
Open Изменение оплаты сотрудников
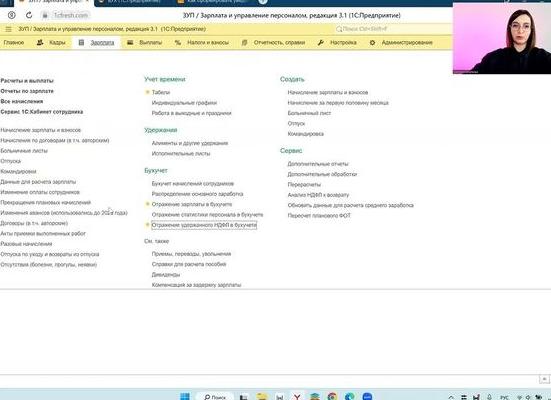click(40, 192)
